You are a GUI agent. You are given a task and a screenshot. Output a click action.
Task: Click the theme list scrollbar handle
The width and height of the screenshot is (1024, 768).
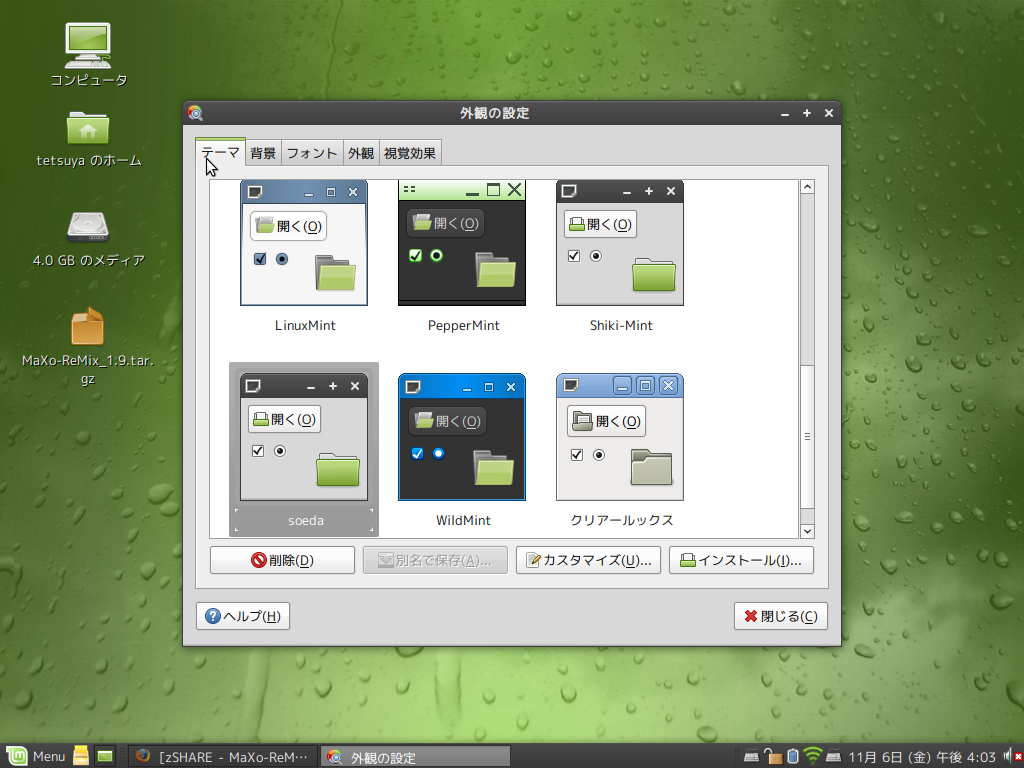[x=807, y=436]
